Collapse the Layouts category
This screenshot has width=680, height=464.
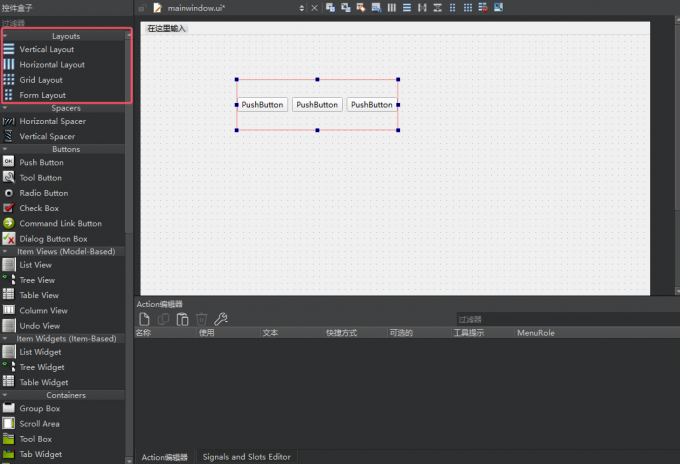point(66,35)
